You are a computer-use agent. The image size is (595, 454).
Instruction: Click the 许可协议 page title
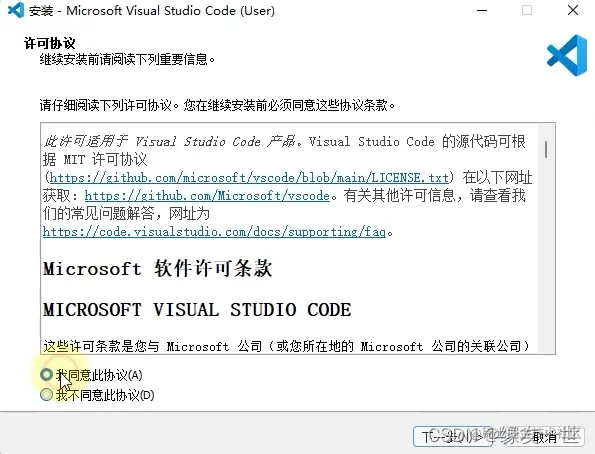50,43
